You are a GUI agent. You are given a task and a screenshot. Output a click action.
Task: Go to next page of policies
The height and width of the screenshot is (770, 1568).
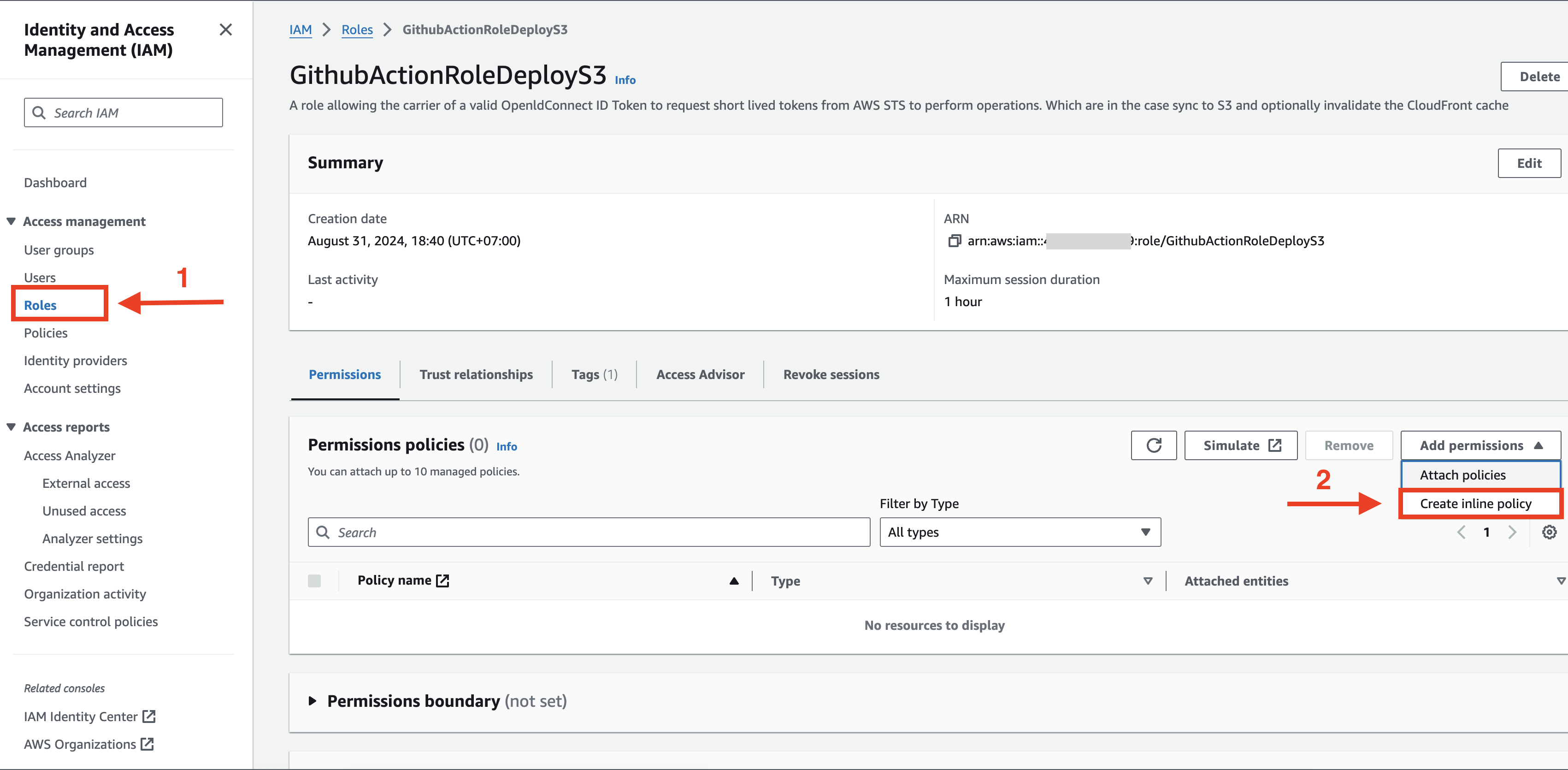pyautogui.click(x=1513, y=533)
